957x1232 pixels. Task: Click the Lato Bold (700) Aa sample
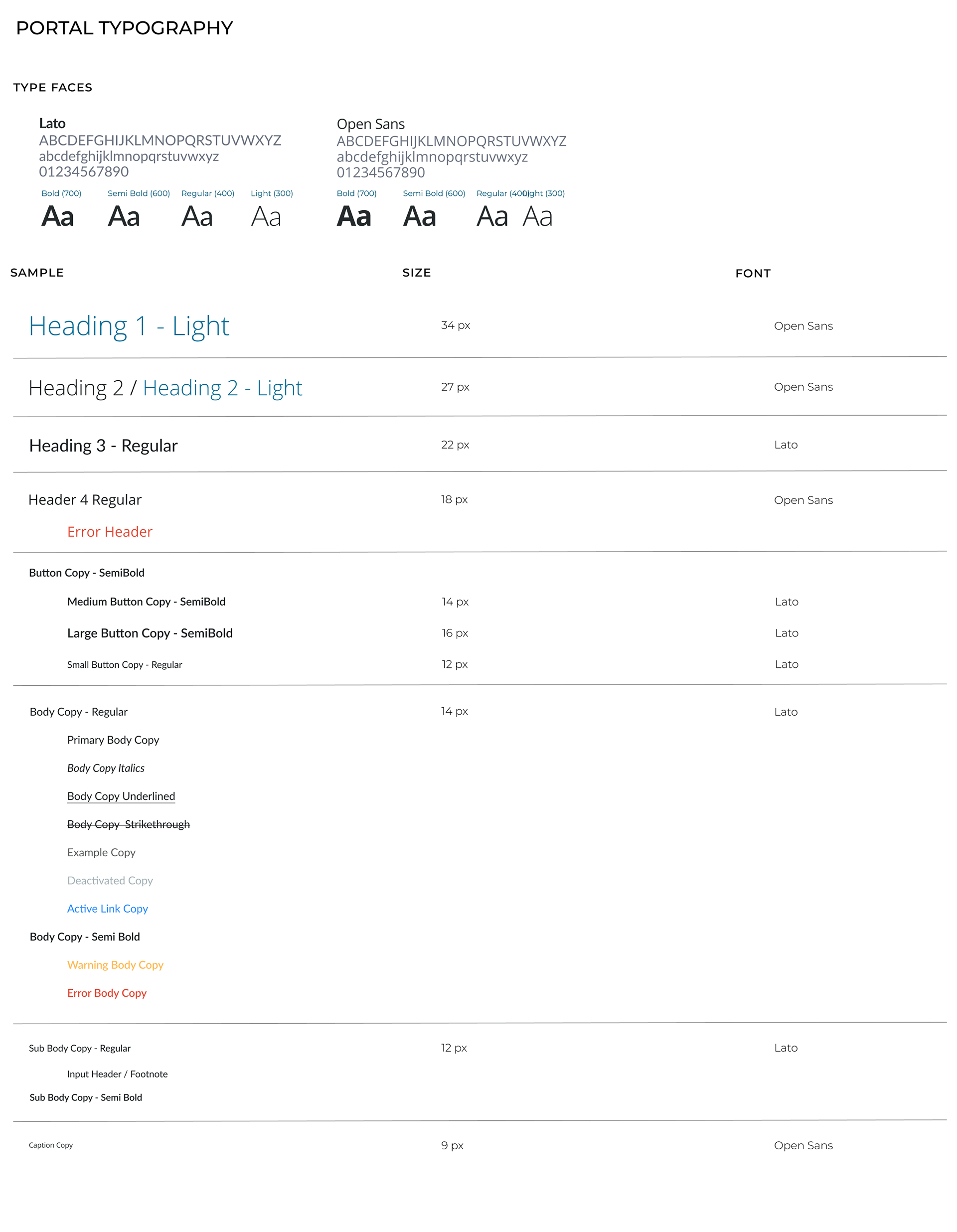click(x=57, y=217)
